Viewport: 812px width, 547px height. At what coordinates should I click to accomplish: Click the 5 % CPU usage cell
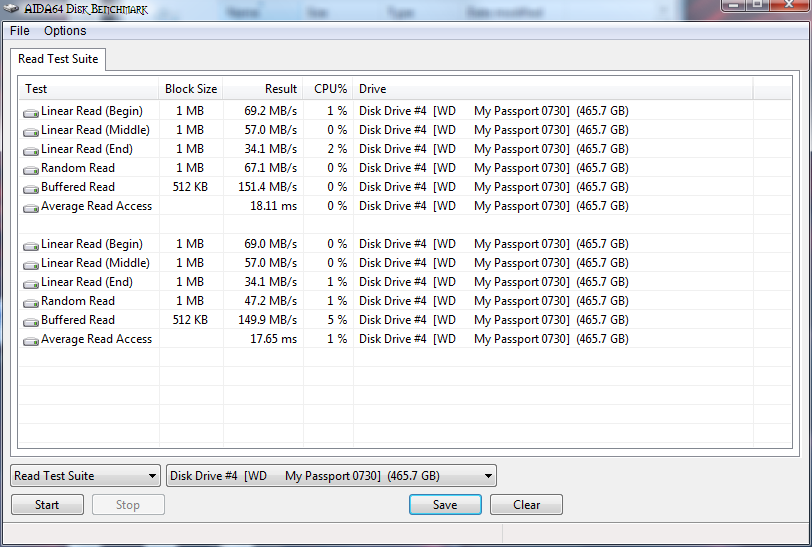point(337,320)
